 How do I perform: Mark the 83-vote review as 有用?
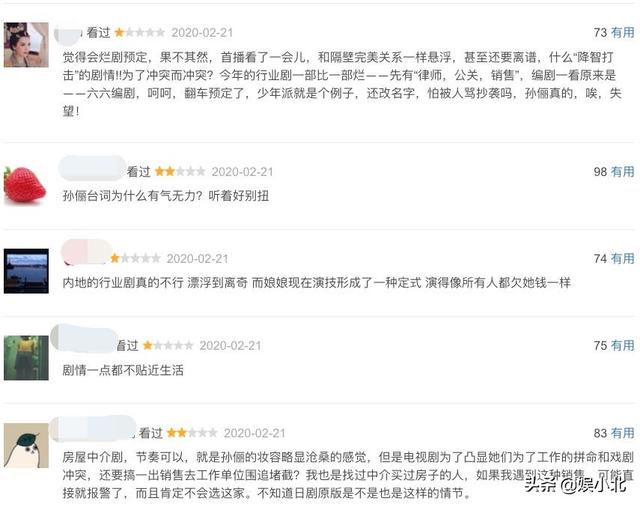(x=622, y=433)
